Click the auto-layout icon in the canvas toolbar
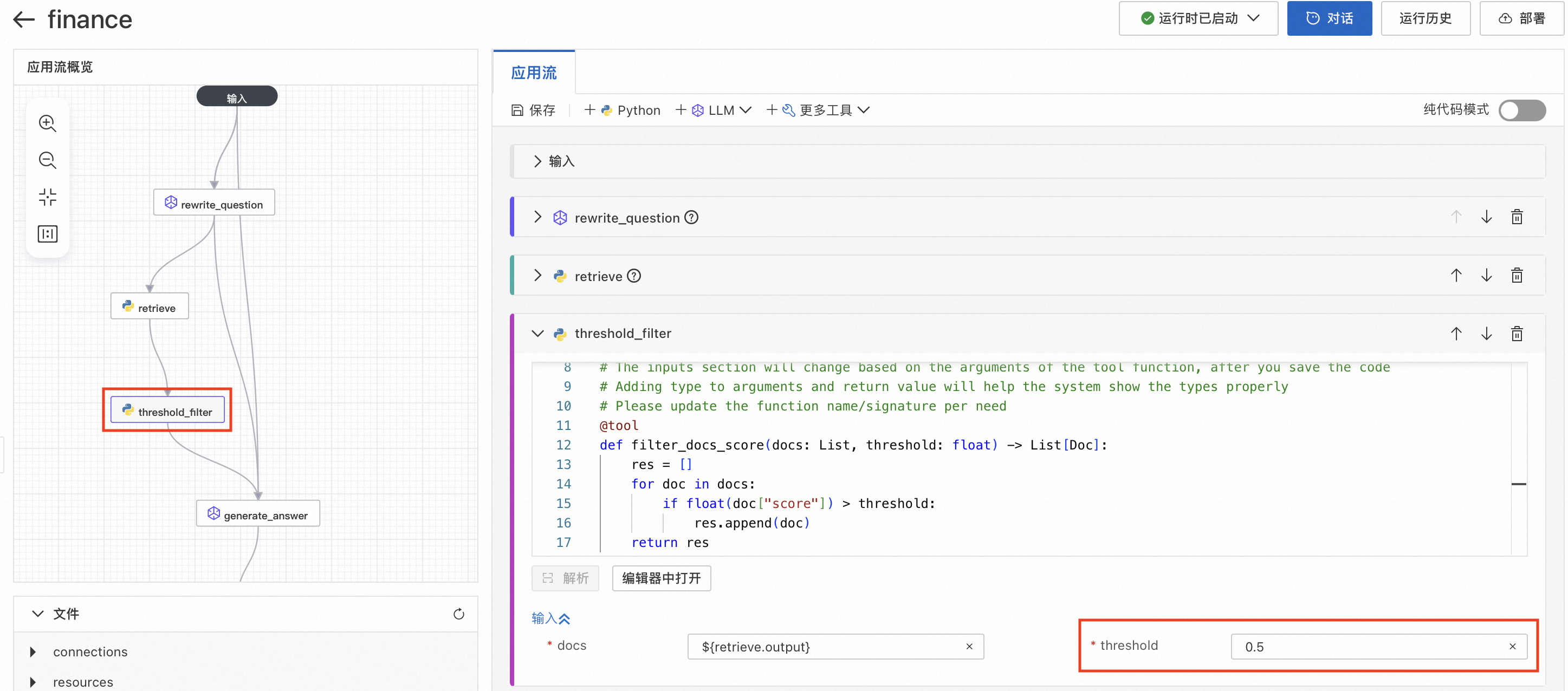This screenshot has width=1568, height=691. (48, 233)
